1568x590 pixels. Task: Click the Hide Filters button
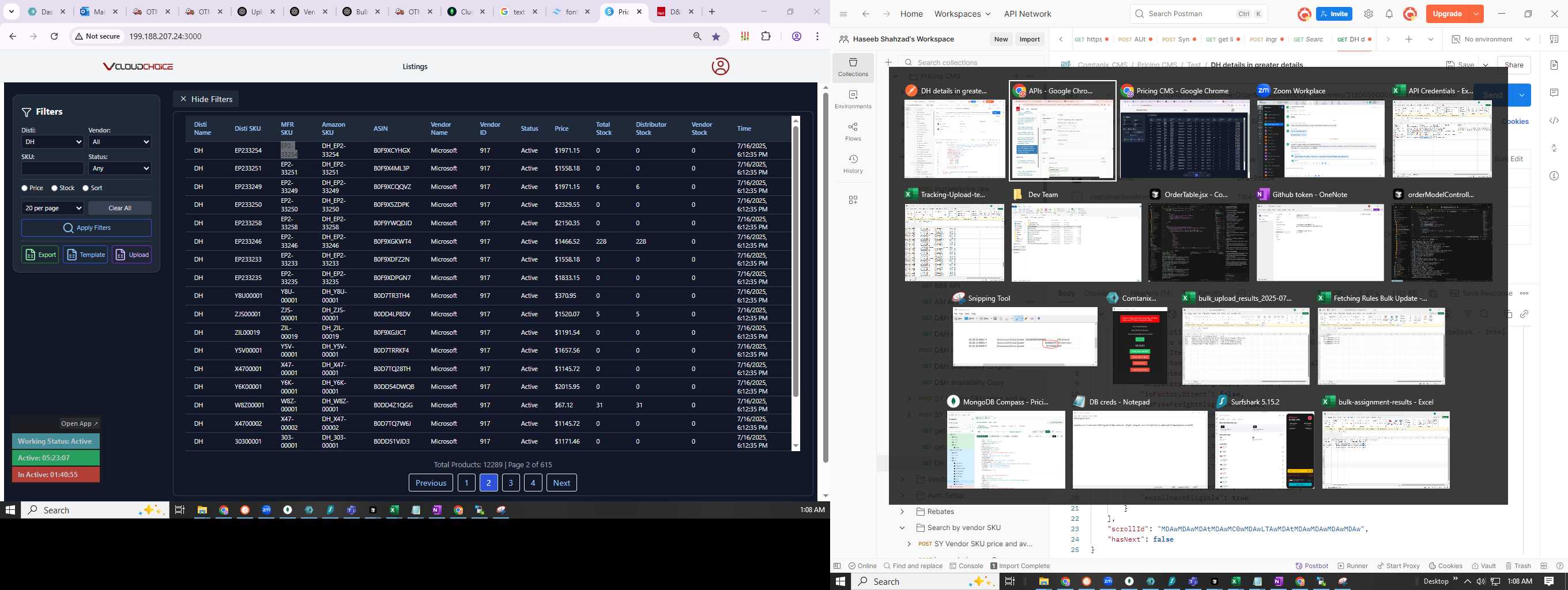(206, 99)
